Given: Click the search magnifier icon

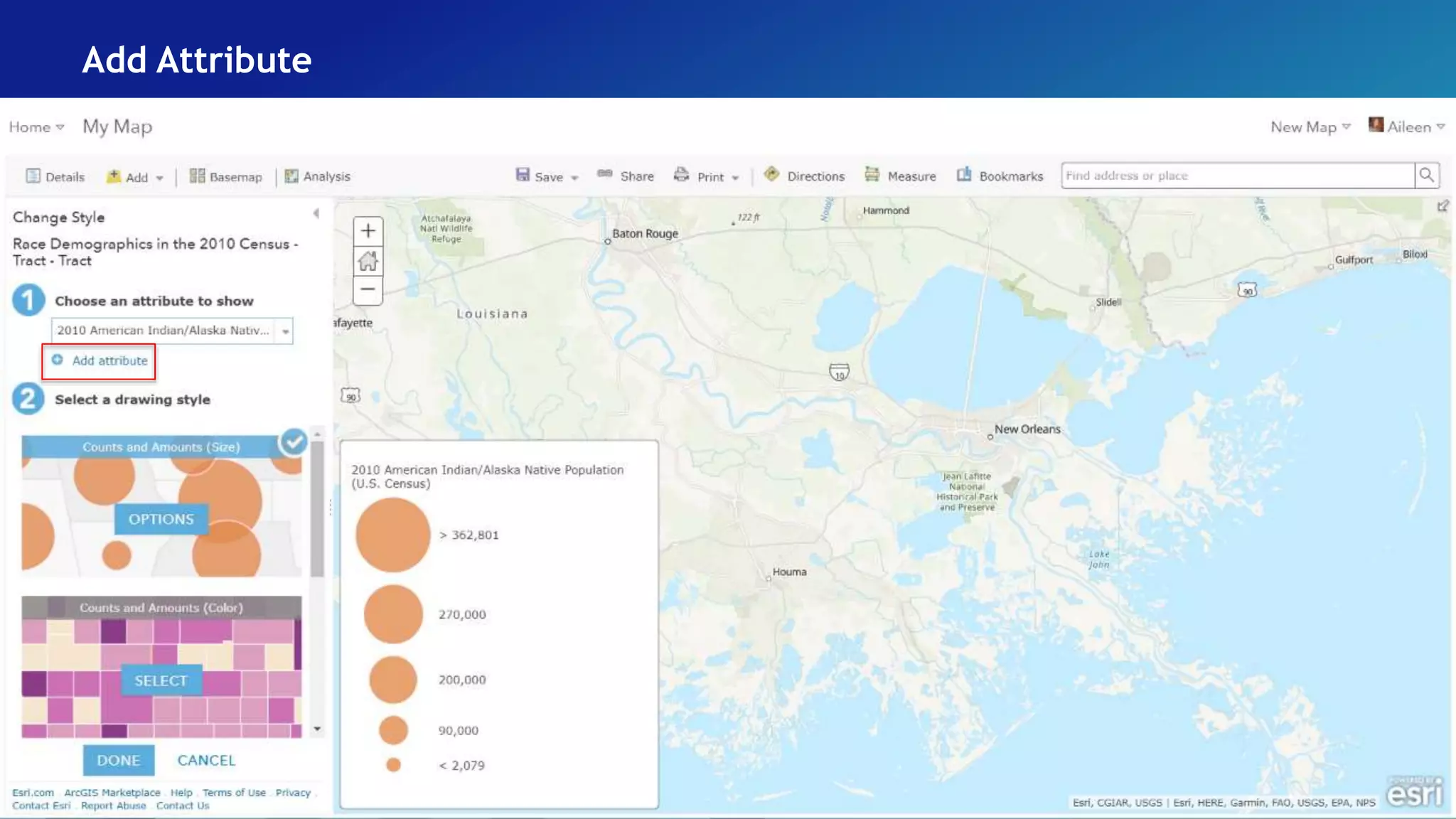Looking at the screenshot, I should [1426, 176].
